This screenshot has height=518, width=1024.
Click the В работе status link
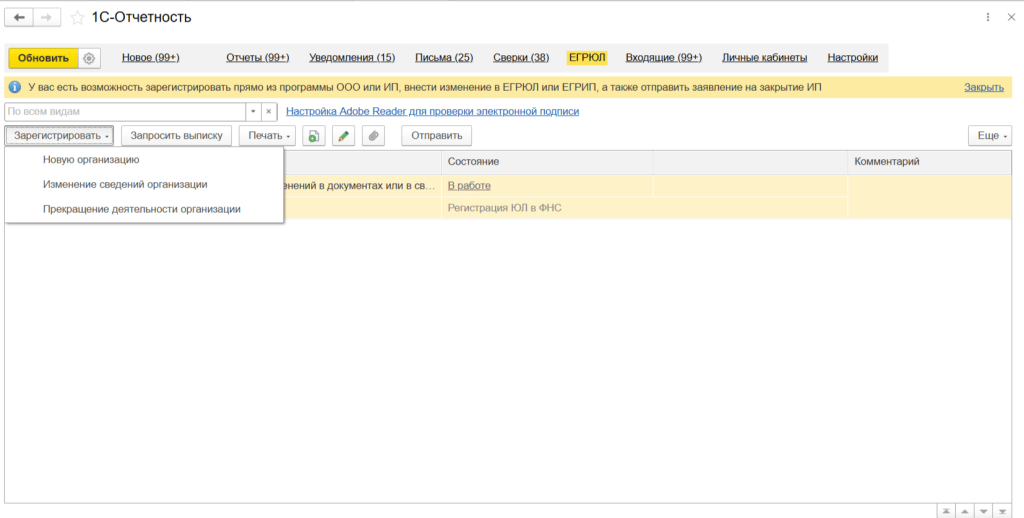469,185
